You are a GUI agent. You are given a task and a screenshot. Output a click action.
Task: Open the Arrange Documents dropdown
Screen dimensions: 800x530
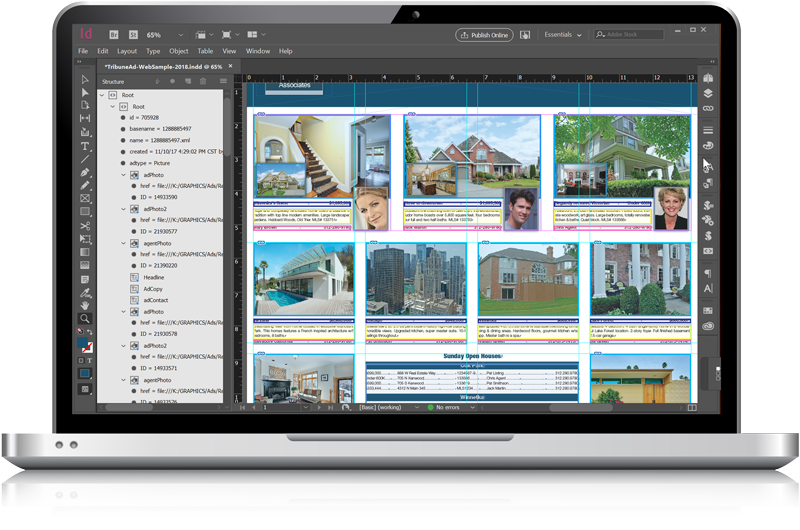coord(257,35)
